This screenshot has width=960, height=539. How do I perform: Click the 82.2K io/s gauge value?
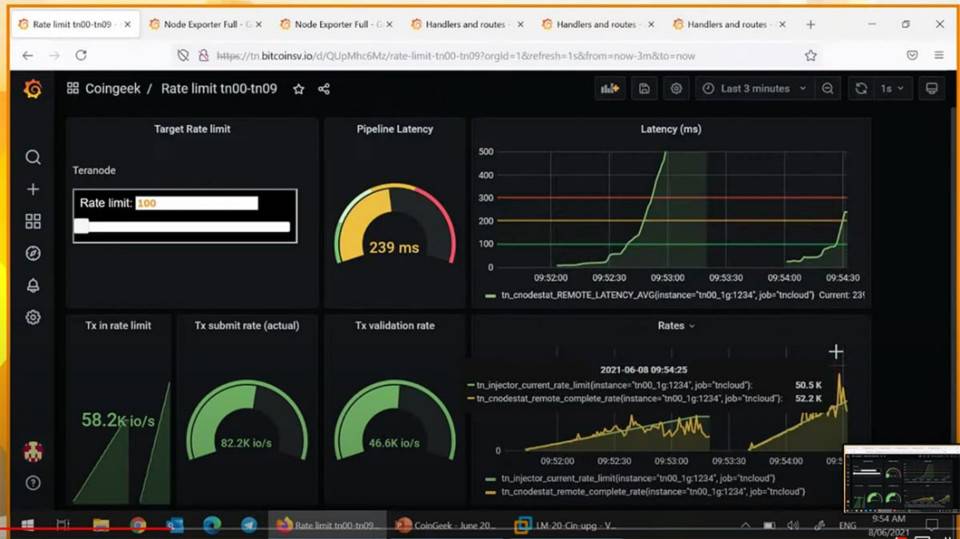(246, 443)
